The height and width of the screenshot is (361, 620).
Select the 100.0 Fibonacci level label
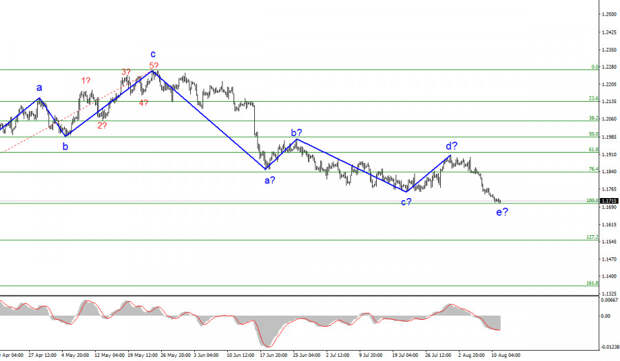click(593, 200)
